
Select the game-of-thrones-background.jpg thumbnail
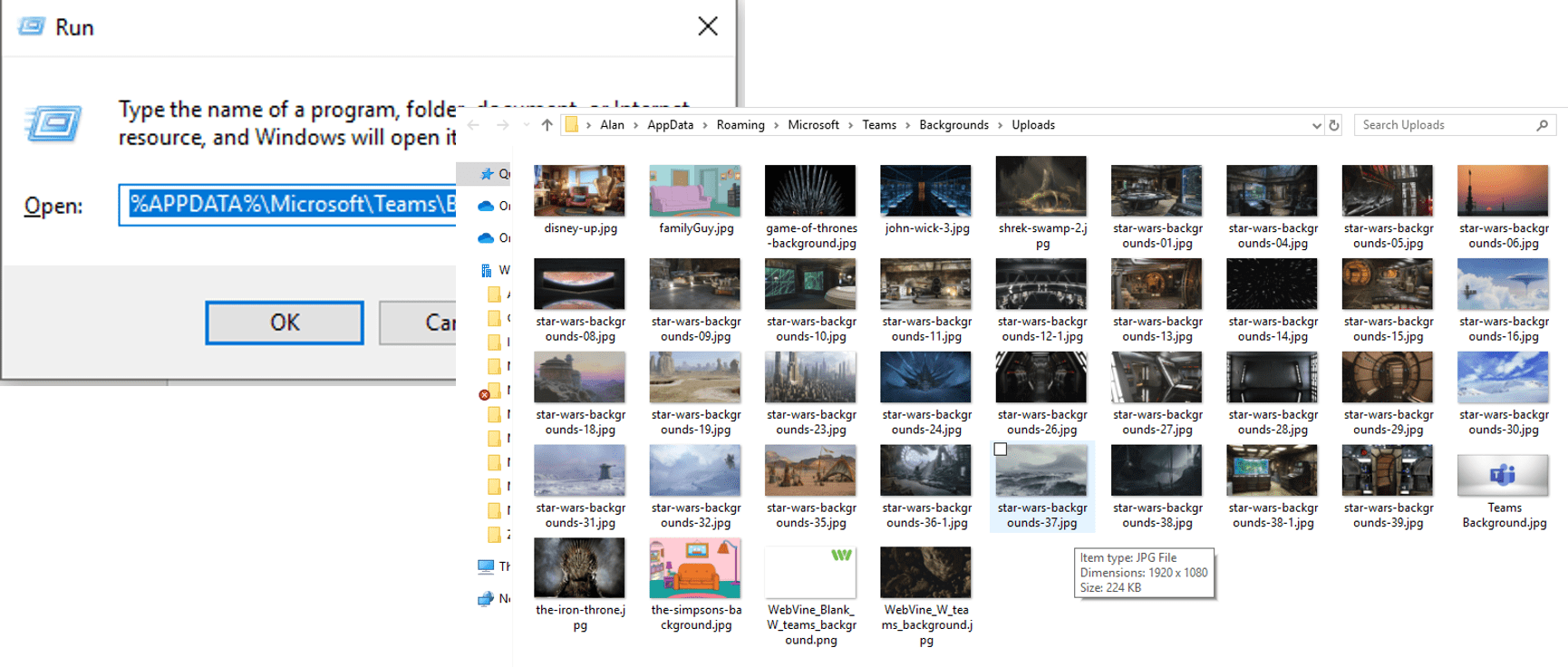810,190
